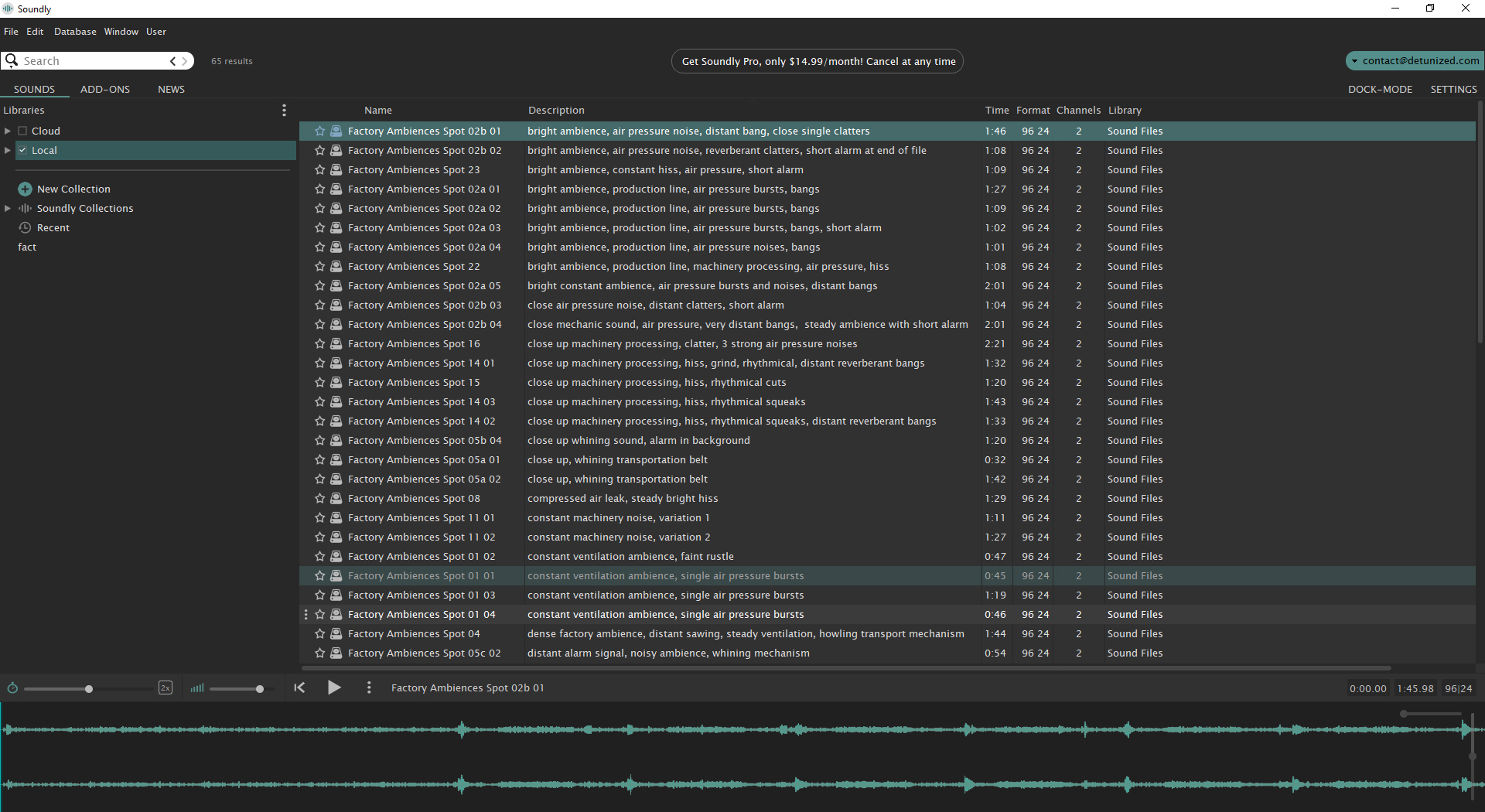Uncheck the Local library checkbox
Screen dimensions: 1485x812
[22, 151]
